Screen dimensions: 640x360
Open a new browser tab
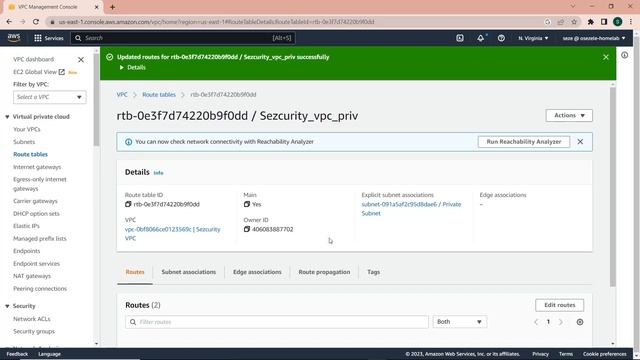tap(112, 7)
